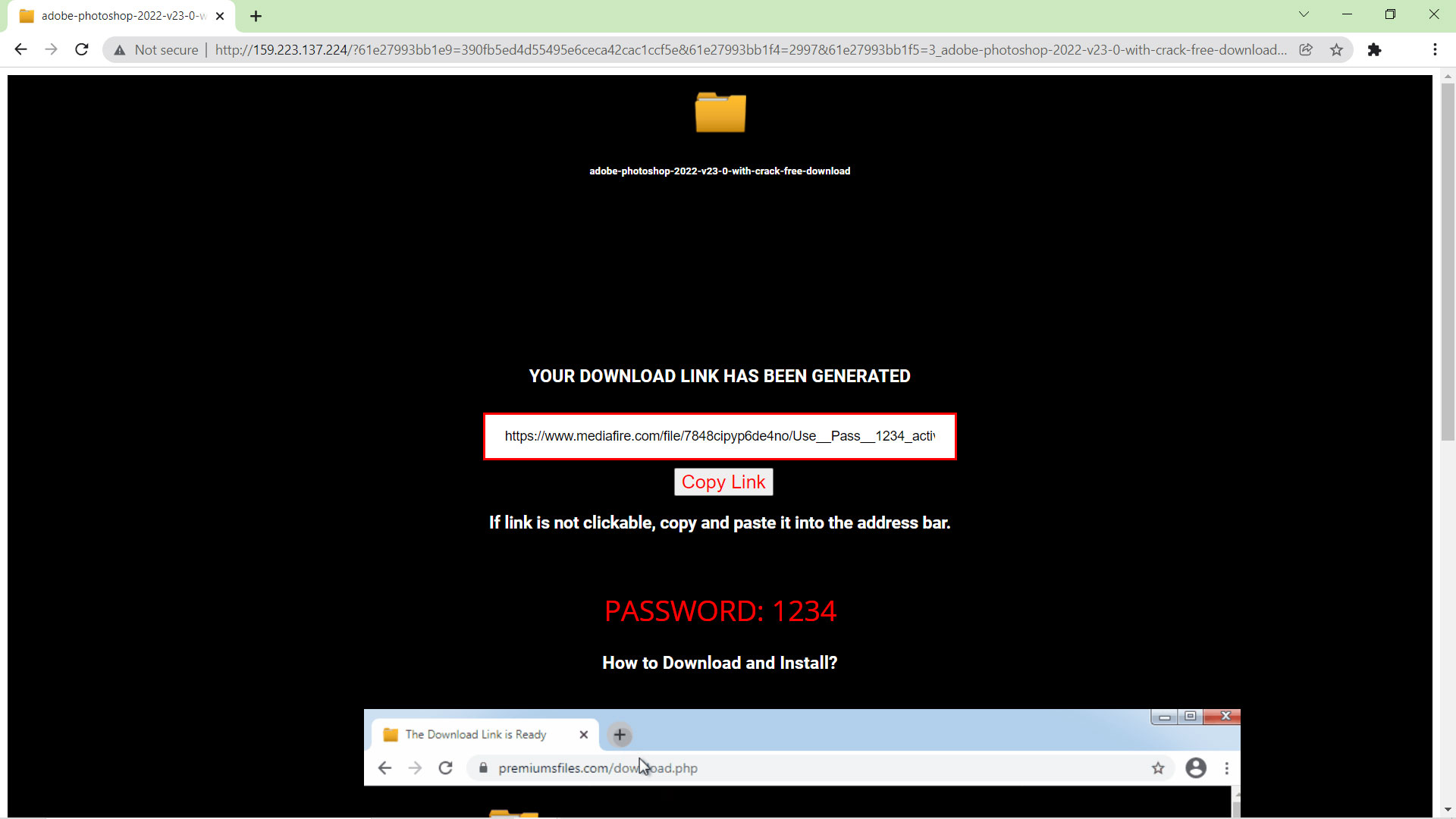This screenshot has height=819, width=1456.
Task: Click the mediafire download link field
Action: tap(720, 436)
